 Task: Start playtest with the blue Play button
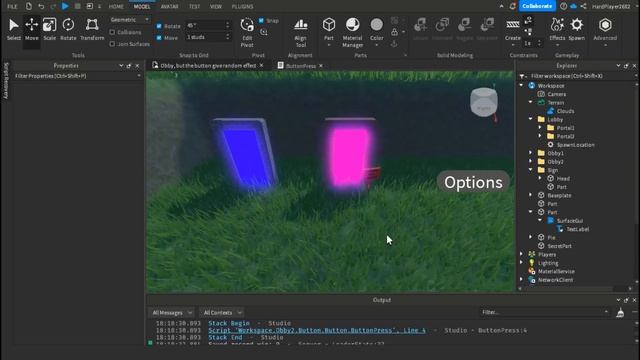point(65,6)
